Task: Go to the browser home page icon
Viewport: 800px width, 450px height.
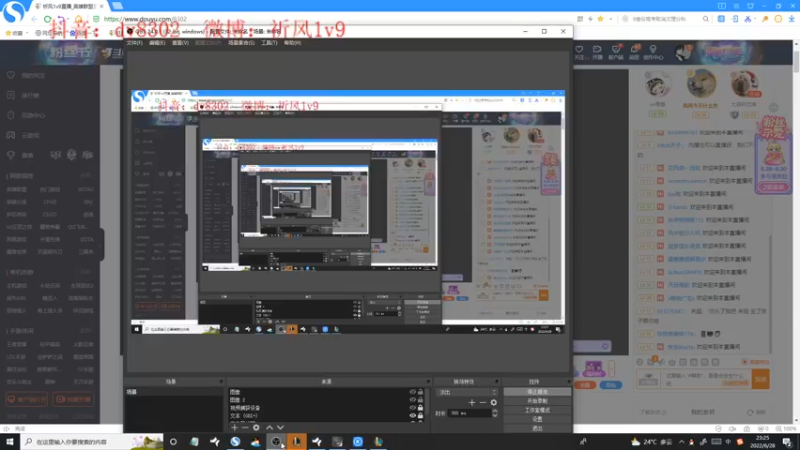Action: point(79,19)
